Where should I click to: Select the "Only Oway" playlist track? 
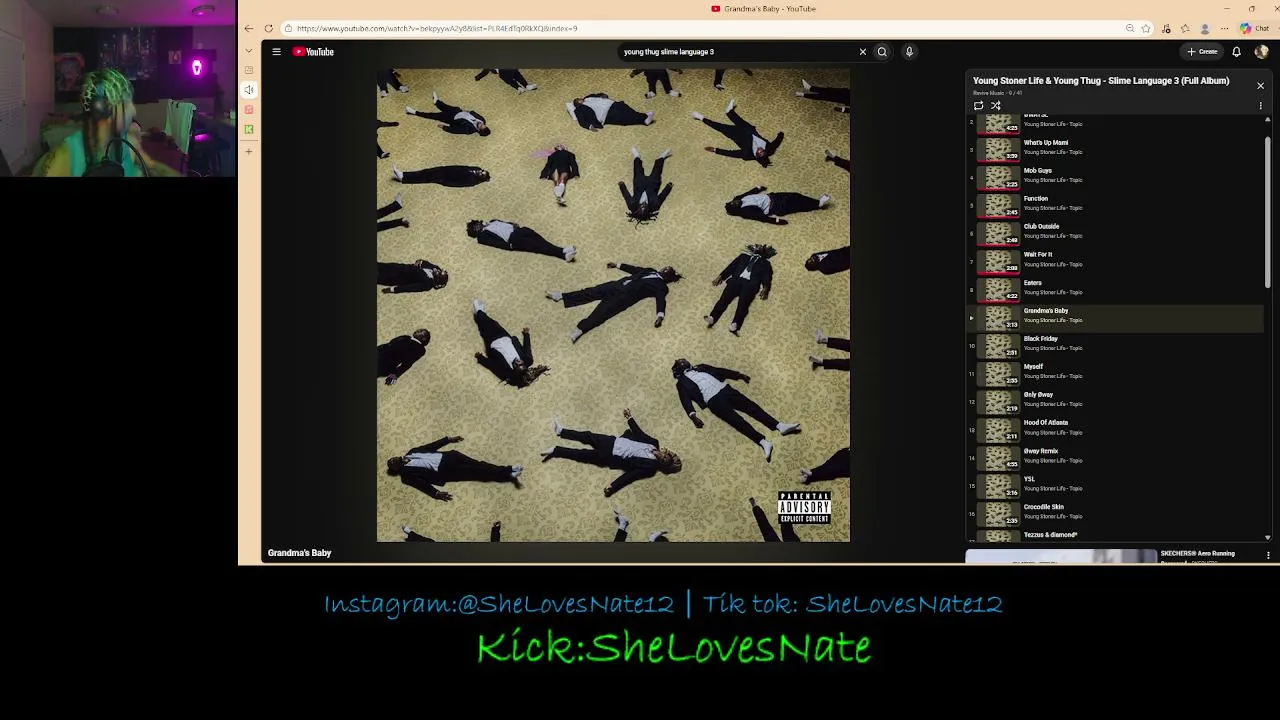tap(1115, 401)
